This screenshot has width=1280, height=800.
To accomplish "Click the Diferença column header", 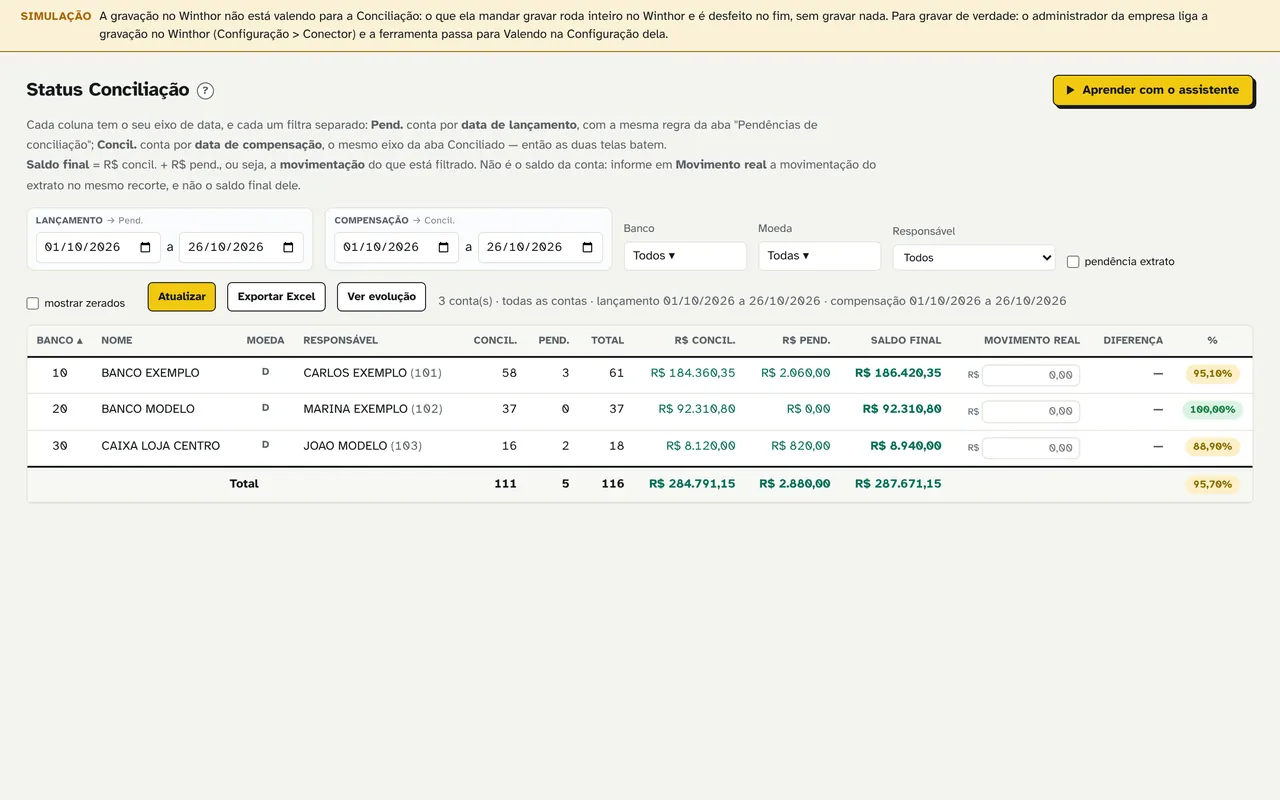I will tap(1133, 340).
